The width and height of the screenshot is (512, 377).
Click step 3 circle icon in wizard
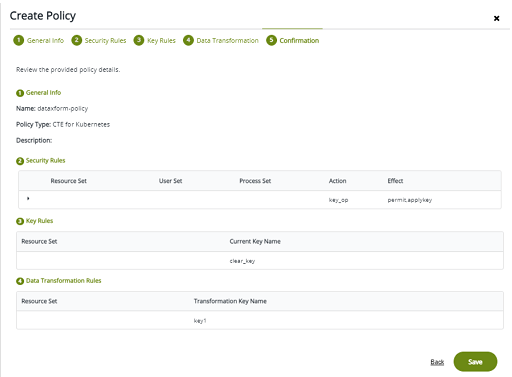139,40
